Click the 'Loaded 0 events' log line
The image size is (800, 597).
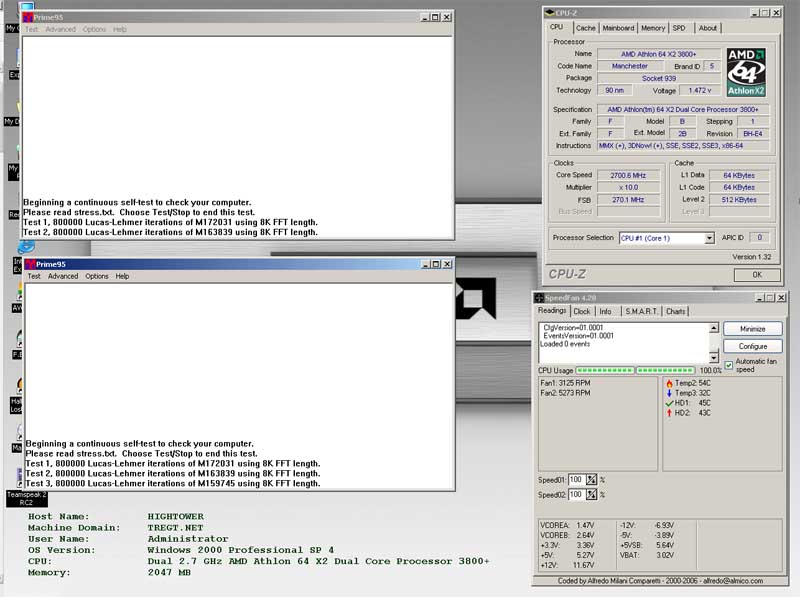point(565,344)
